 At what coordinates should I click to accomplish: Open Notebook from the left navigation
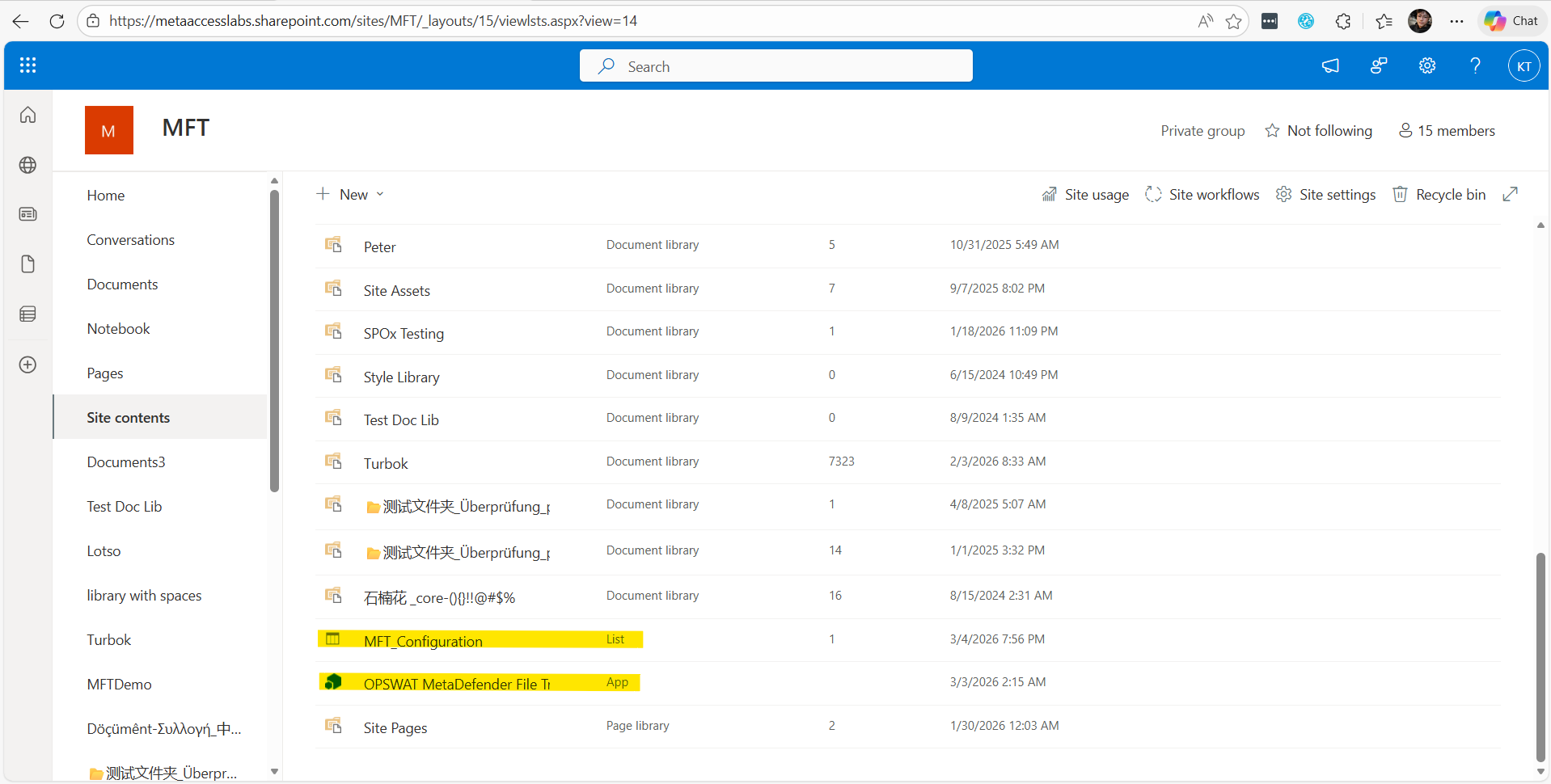(x=118, y=328)
